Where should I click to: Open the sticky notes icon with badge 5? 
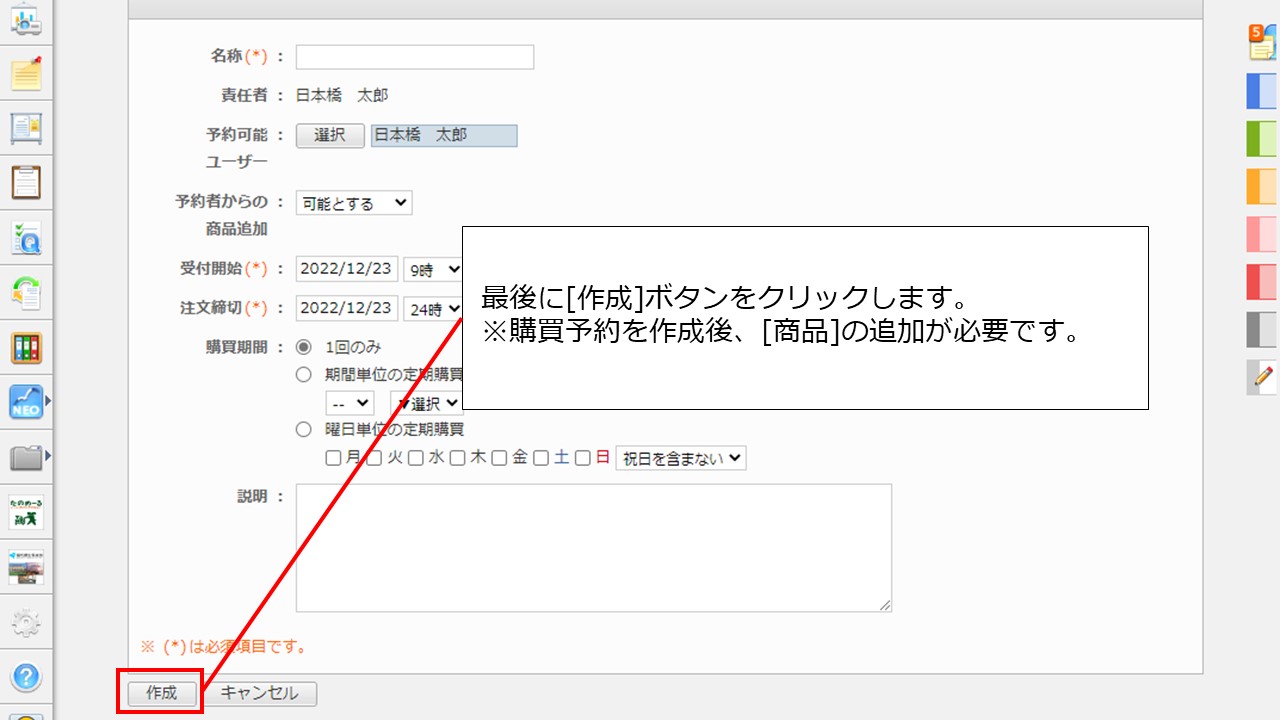[x=1262, y=42]
